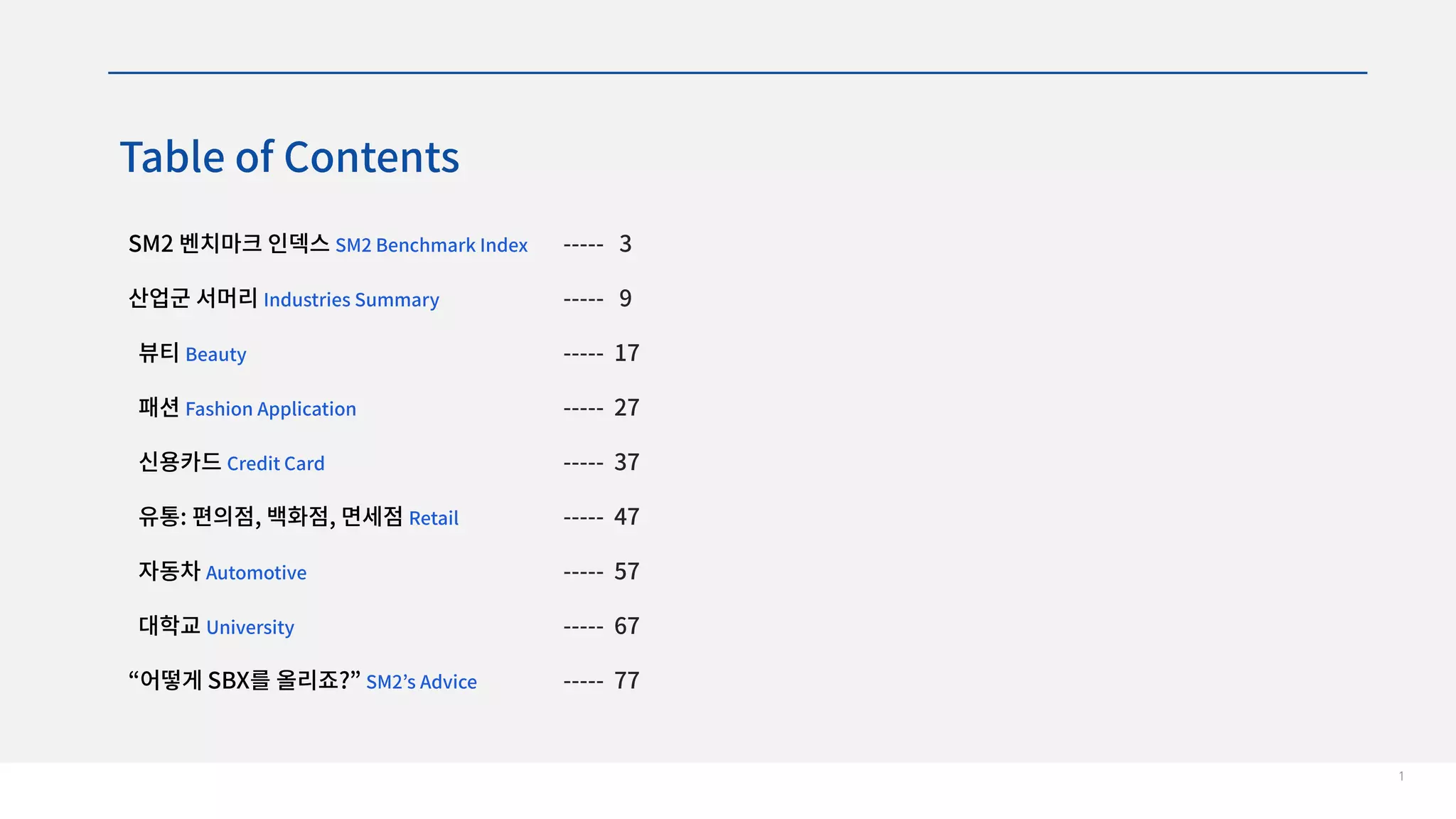1456x819 pixels.
Task: Click page number 27 for Fashion
Action: [x=626, y=408]
